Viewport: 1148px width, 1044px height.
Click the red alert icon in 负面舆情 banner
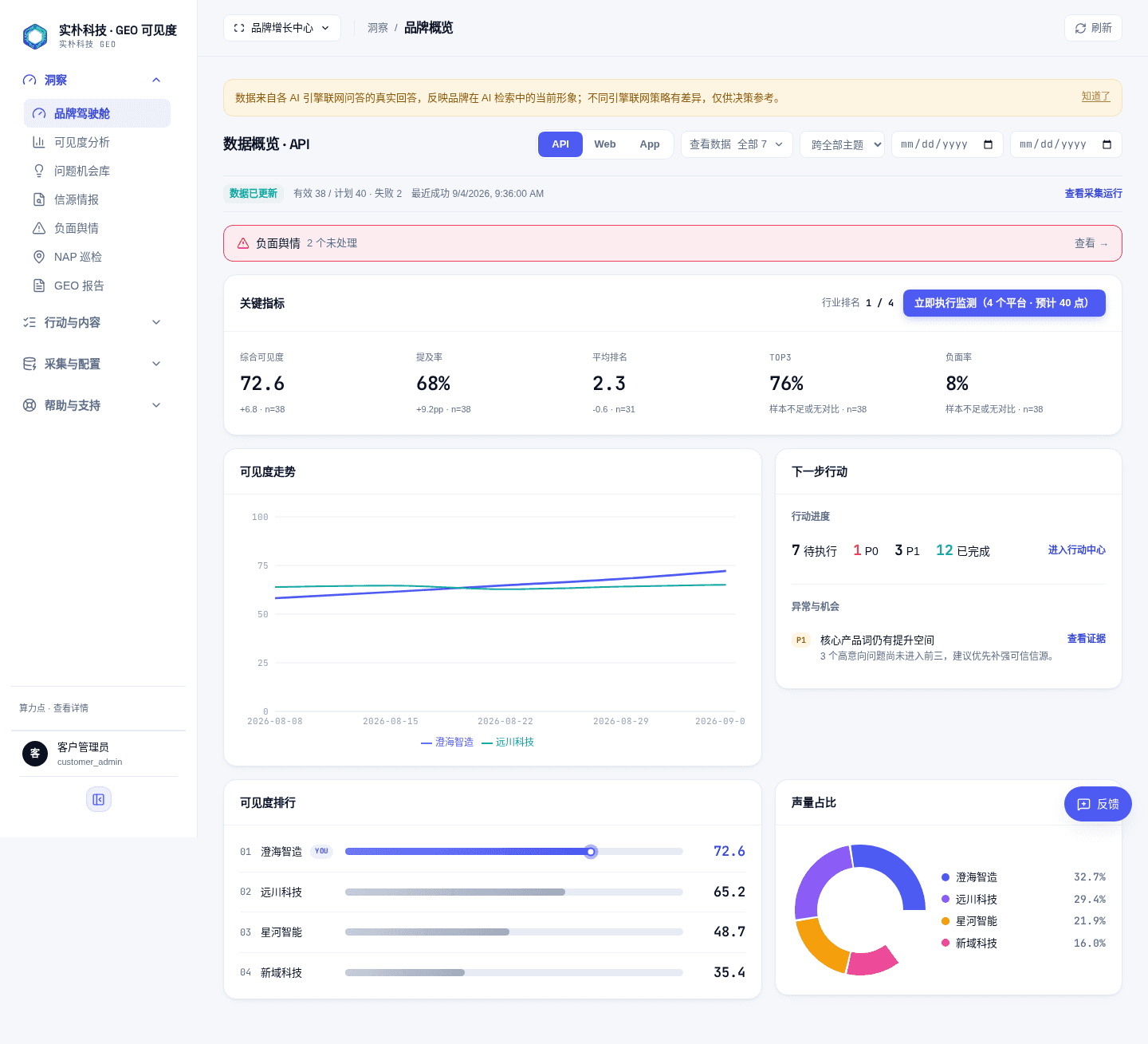click(243, 243)
